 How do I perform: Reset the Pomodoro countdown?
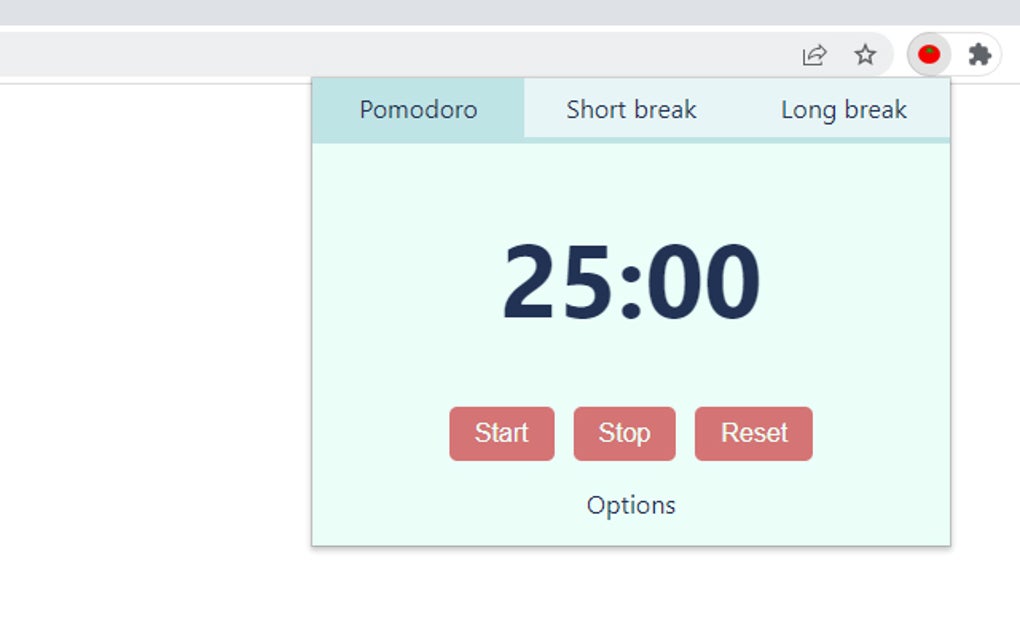754,433
